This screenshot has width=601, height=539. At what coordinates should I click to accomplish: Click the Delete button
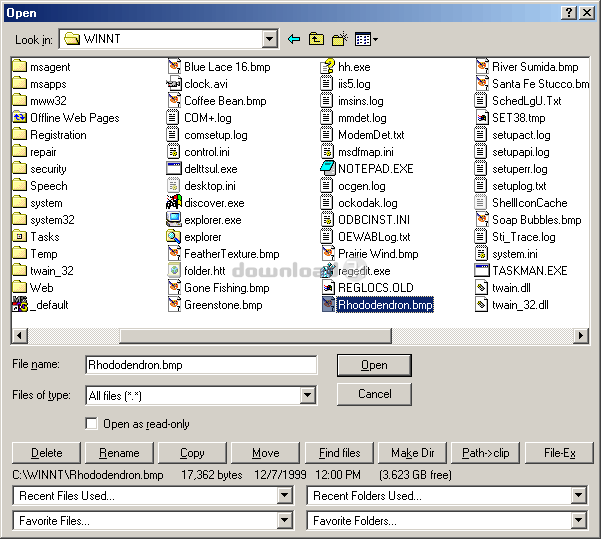coord(46,453)
